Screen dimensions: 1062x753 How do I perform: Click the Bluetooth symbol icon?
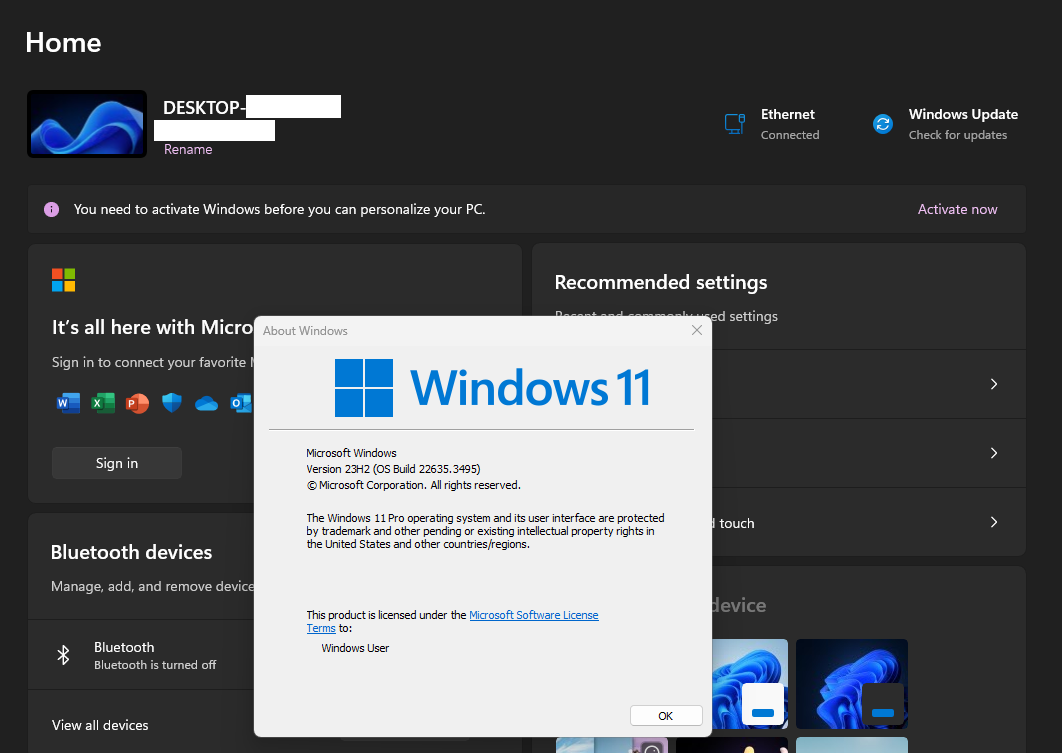click(x=63, y=655)
